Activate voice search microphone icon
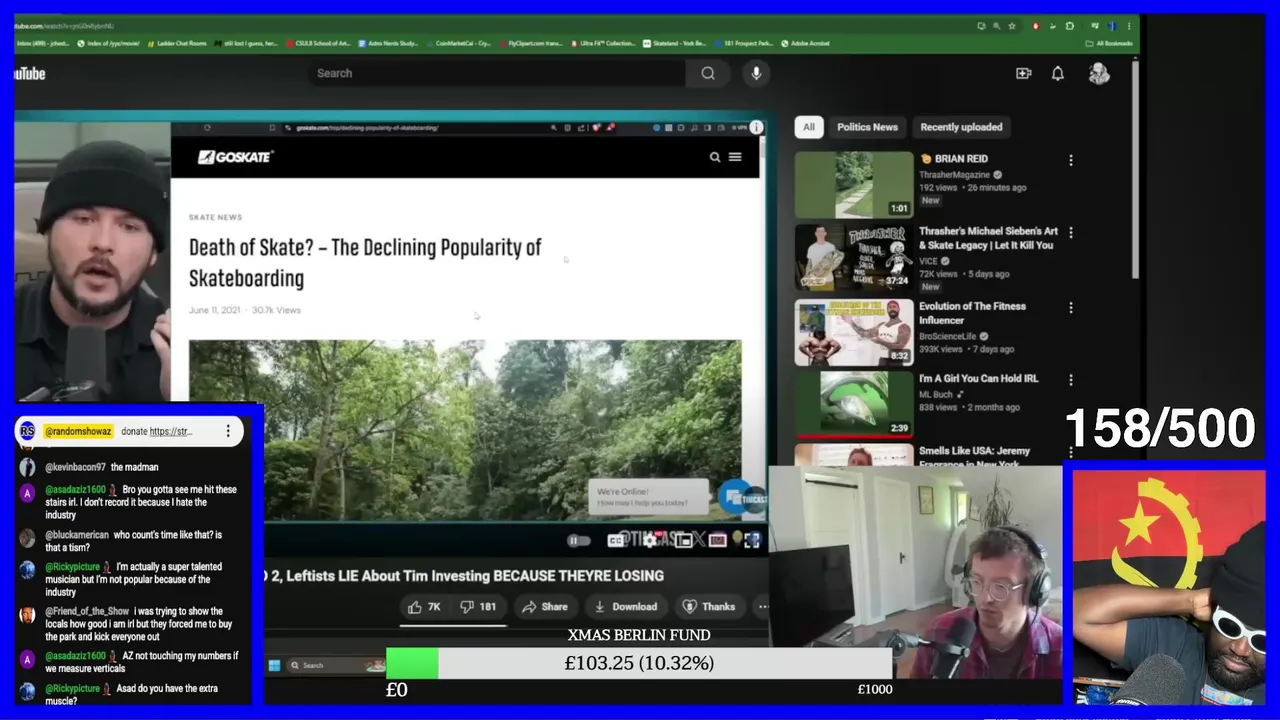The height and width of the screenshot is (720, 1280). pyautogui.click(x=756, y=73)
